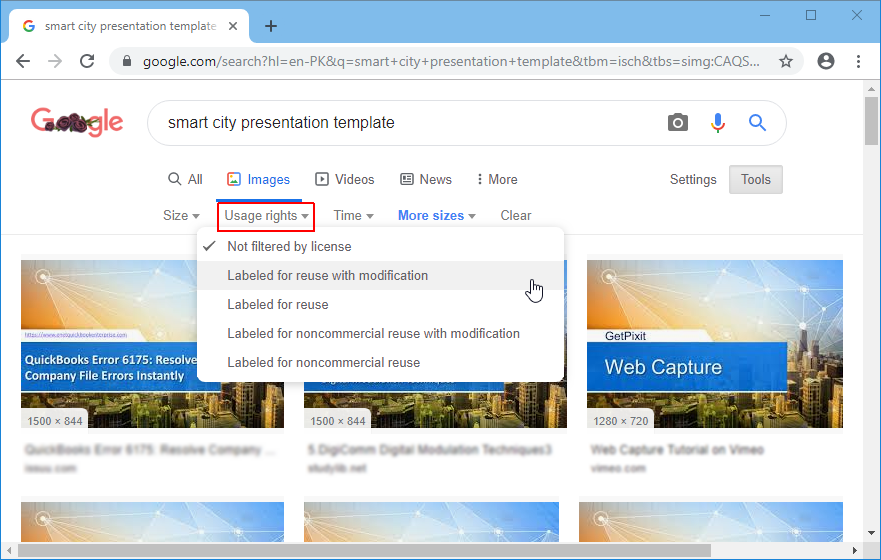
Task: Click the scroll right arrow
Action: tap(855, 550)
